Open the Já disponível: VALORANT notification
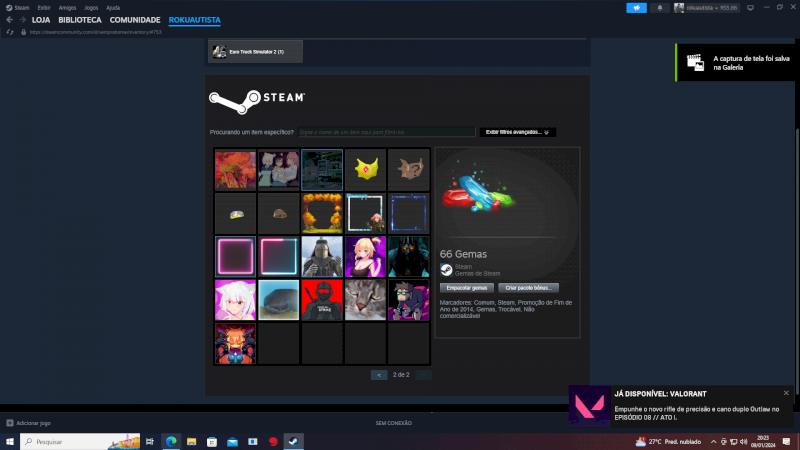The height and width of the screenshot is (450, 800). coord(681,406)
